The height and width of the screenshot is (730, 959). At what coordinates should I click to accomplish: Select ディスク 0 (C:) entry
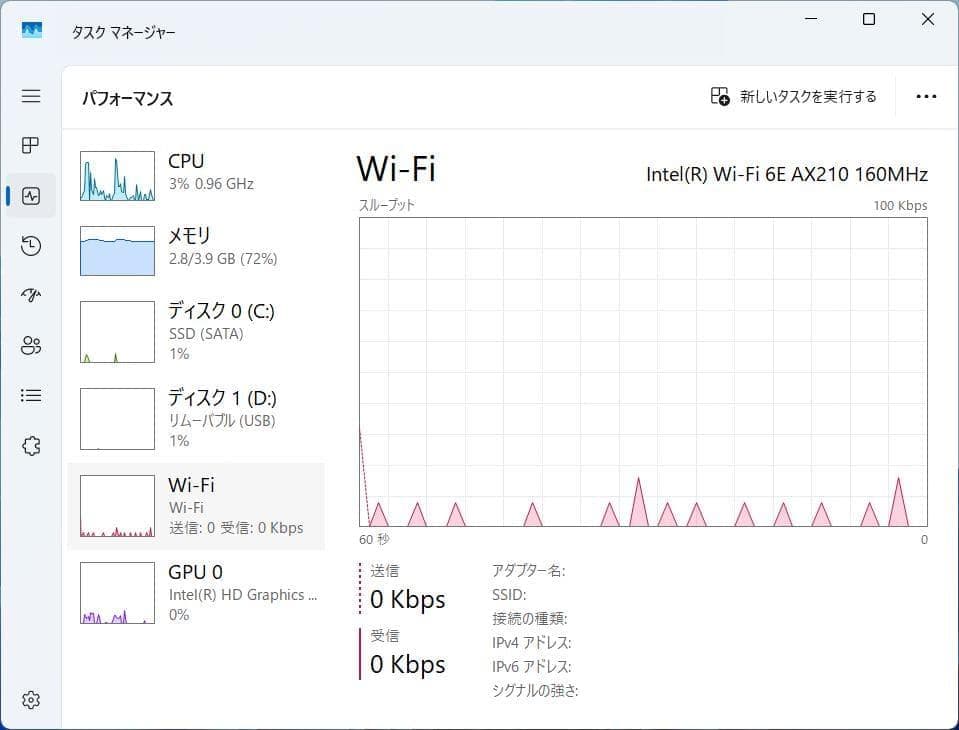coord(197,330)
